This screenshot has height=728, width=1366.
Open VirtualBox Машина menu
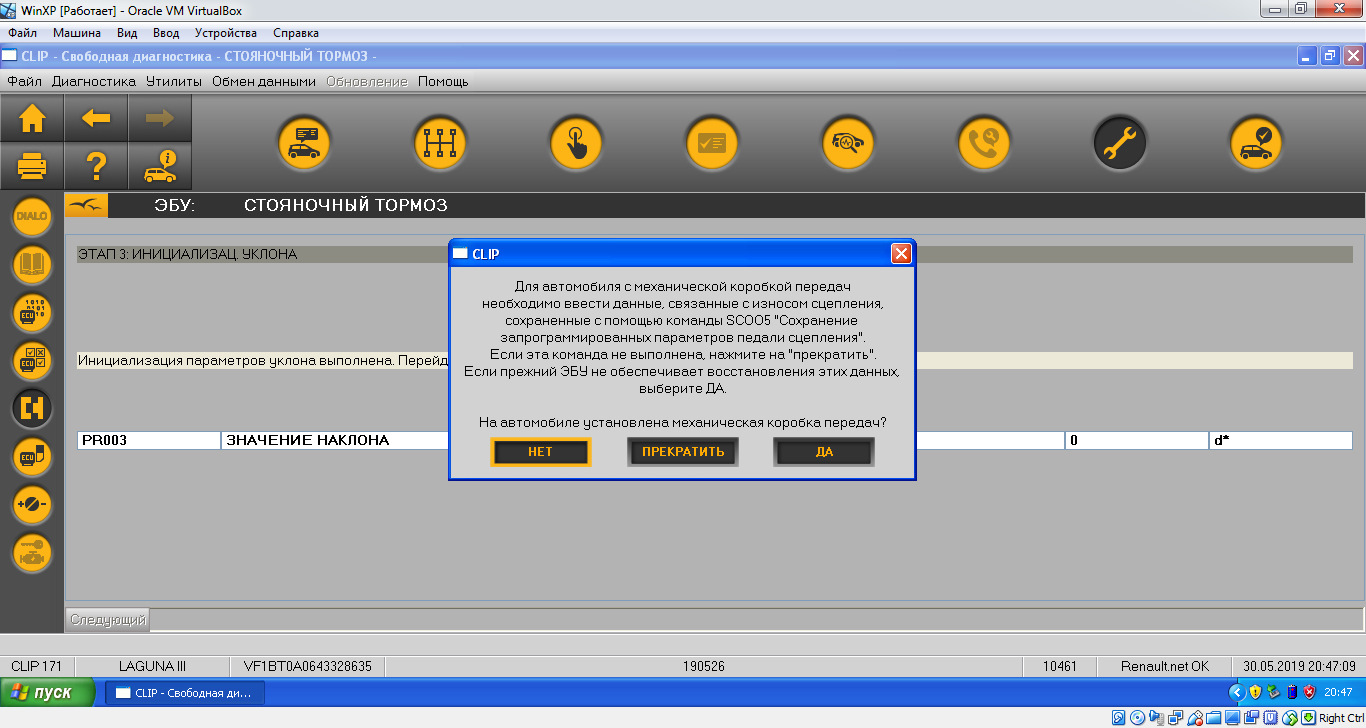coord(77,33)
